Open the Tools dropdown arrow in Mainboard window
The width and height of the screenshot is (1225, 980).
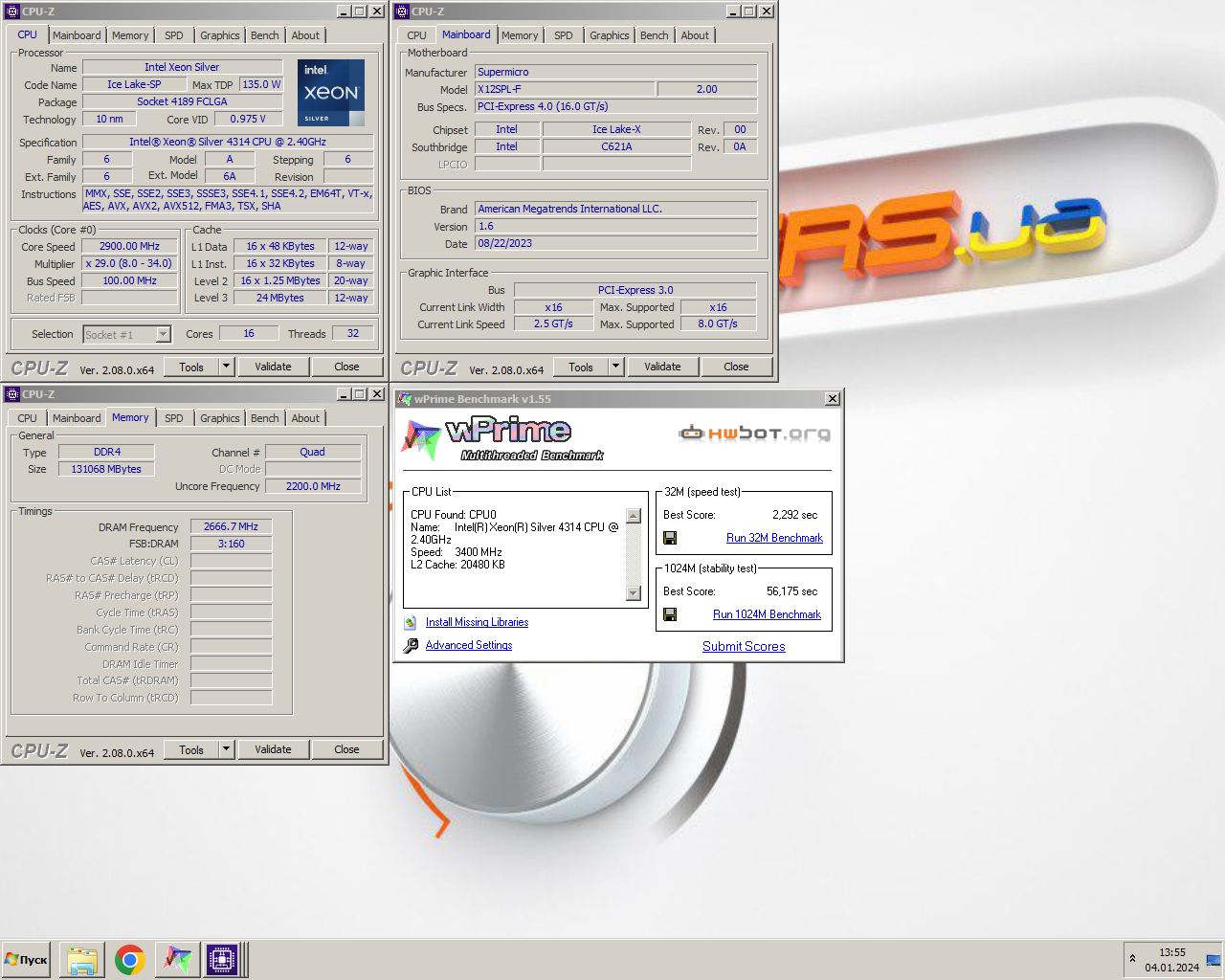point(615,367)
